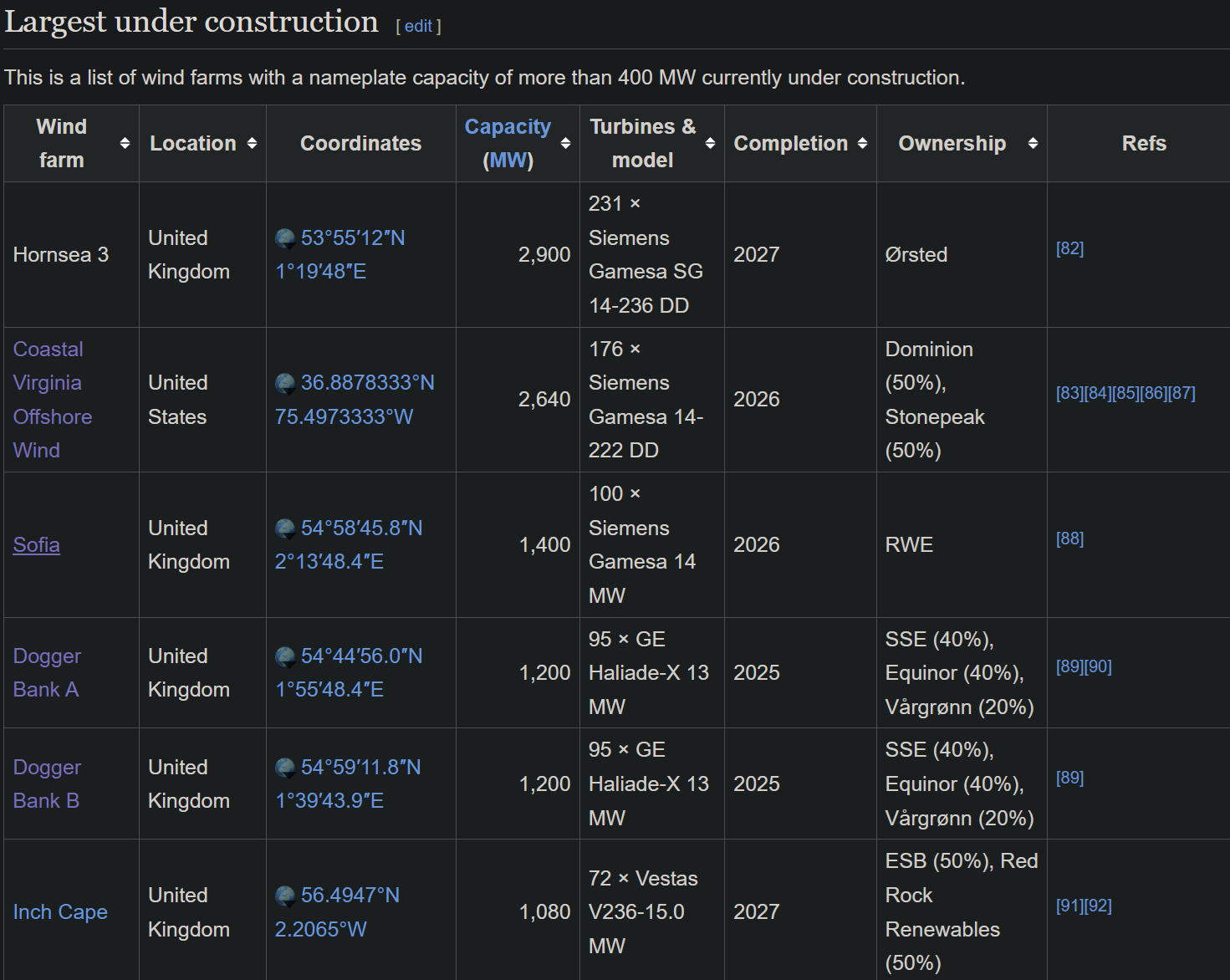
Task: Click the edit link beside the section heading
Action: click(418, 26)
